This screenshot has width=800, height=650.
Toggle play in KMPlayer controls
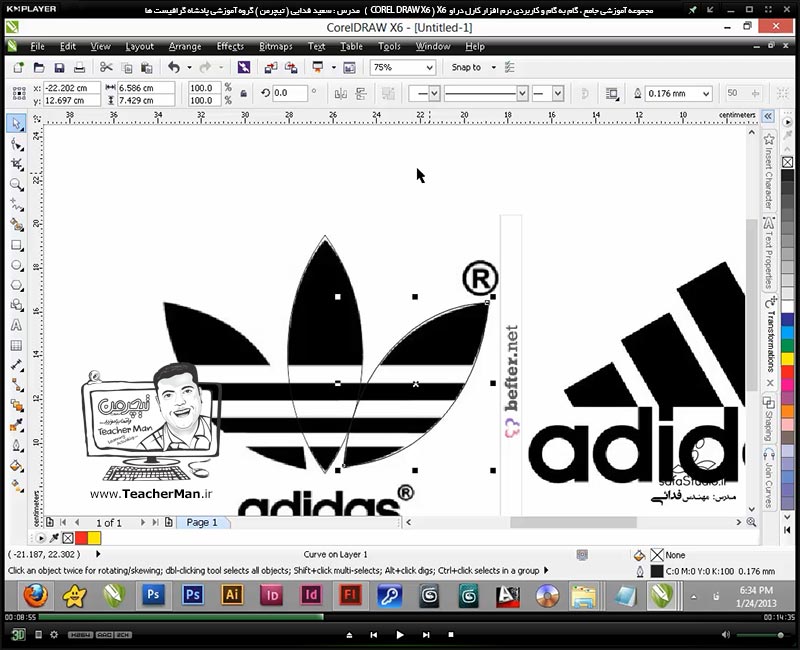pyautogui.click(x=399, y=635)
